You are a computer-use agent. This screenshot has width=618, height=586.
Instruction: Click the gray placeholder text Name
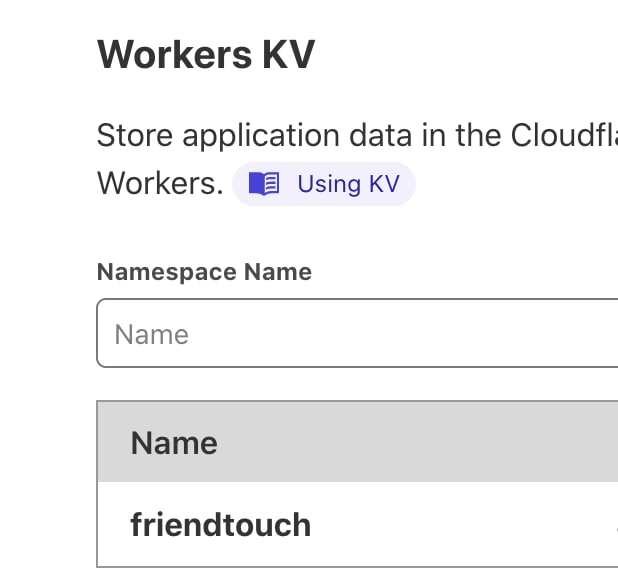[x=152, y=335]
